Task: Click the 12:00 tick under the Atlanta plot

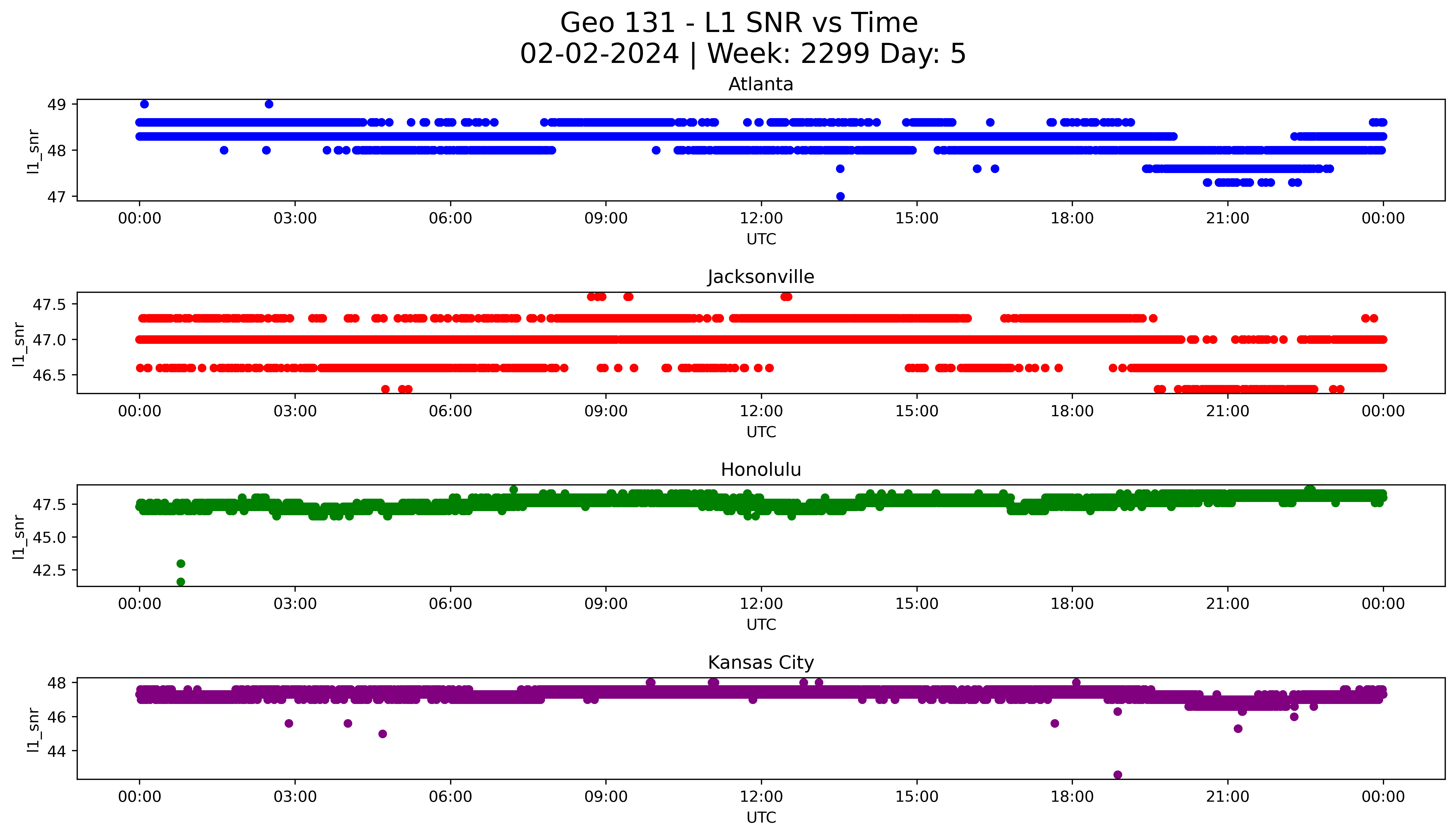Action: [x=762, y=219]
